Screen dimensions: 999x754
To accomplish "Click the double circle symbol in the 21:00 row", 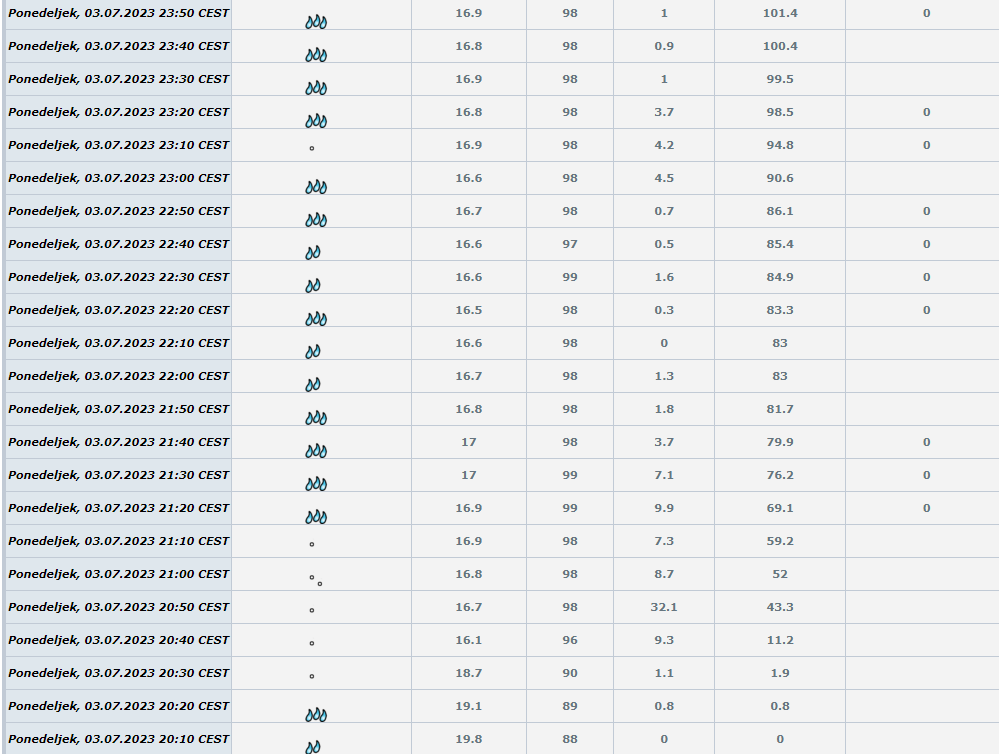I will pos(315,580).
